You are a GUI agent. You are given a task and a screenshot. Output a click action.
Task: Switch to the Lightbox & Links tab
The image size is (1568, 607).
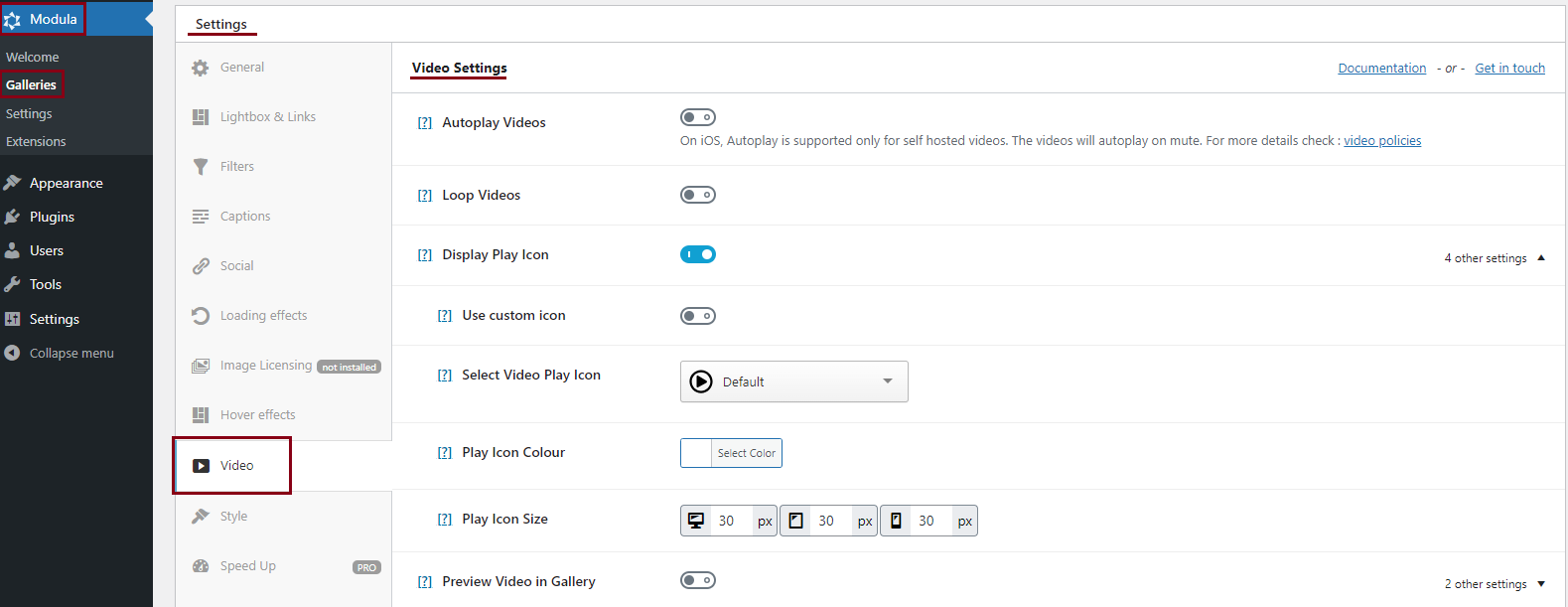coord(267,117)
